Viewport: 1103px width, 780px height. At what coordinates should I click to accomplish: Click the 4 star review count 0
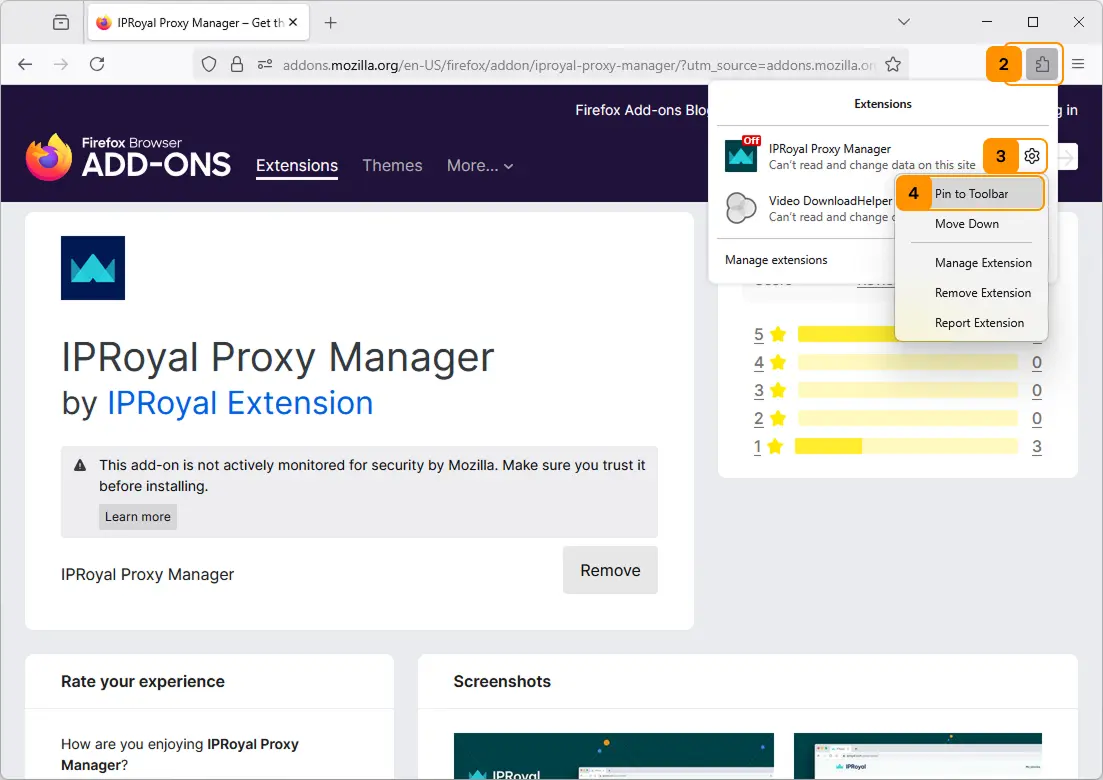point(1037,363)
